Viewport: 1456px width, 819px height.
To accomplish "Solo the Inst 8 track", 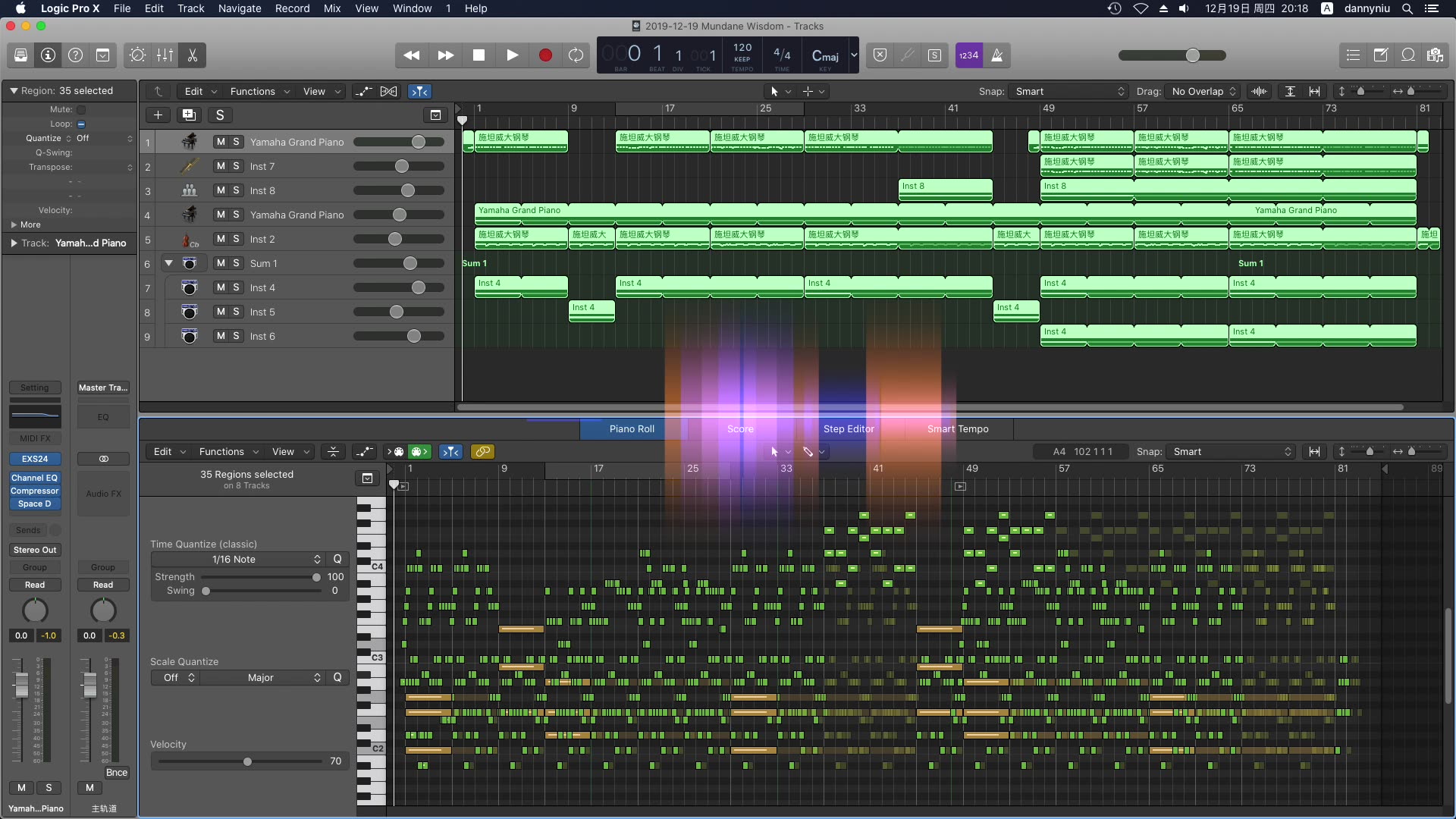I will click(x=236, y=190).
